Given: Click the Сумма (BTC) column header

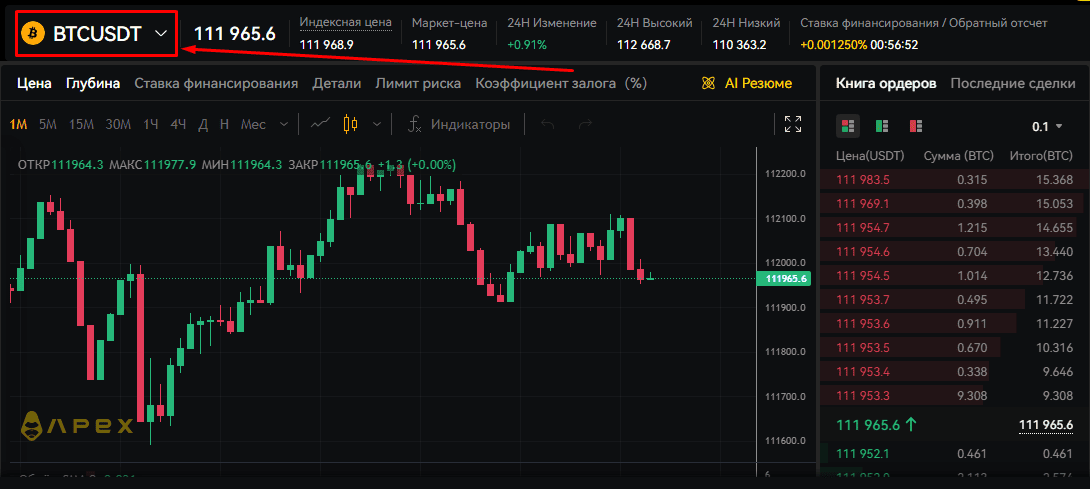Looking at the screenshot, I should point(958,156).
